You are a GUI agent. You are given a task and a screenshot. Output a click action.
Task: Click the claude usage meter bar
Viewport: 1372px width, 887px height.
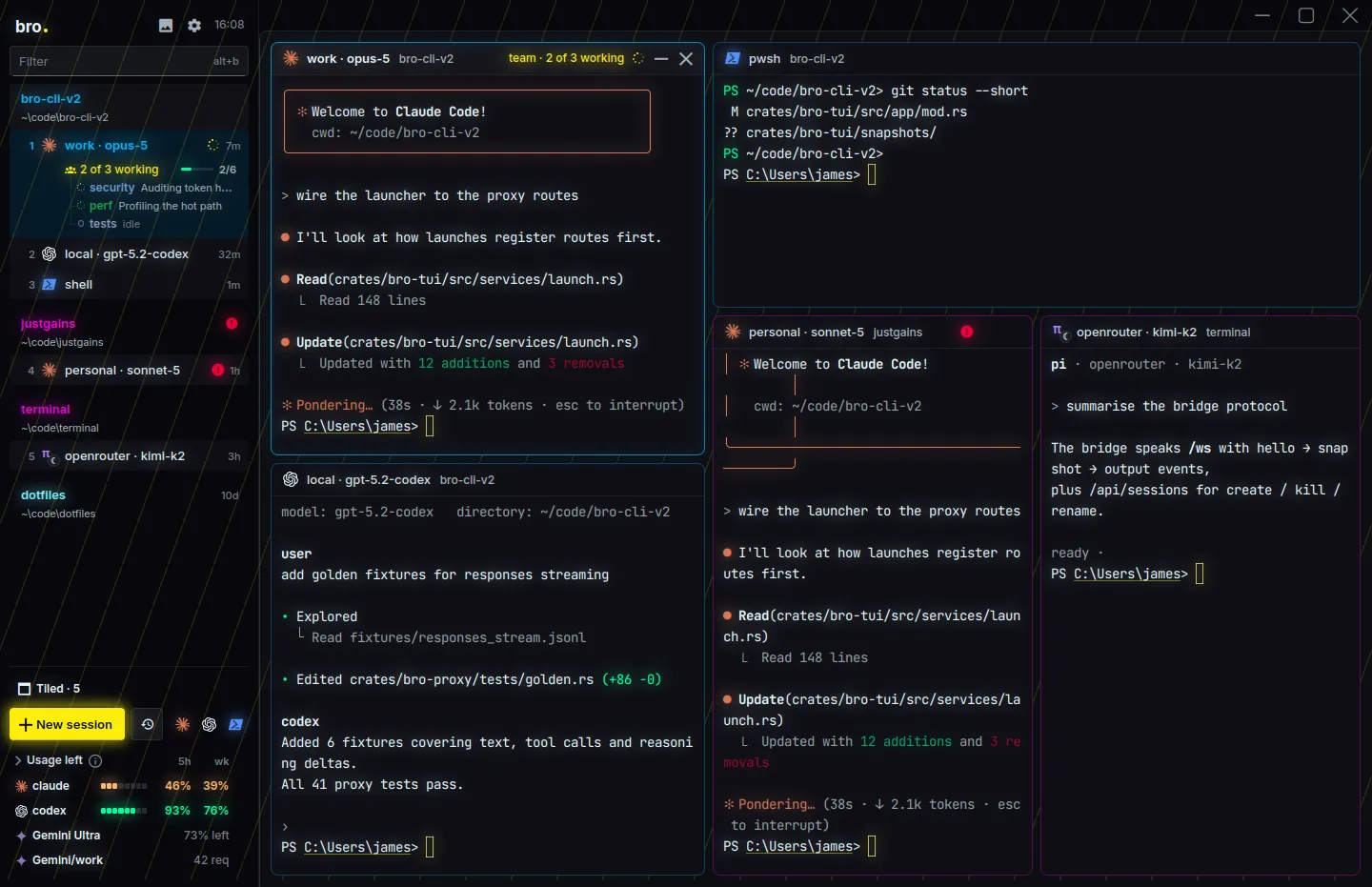coord(124,786)
